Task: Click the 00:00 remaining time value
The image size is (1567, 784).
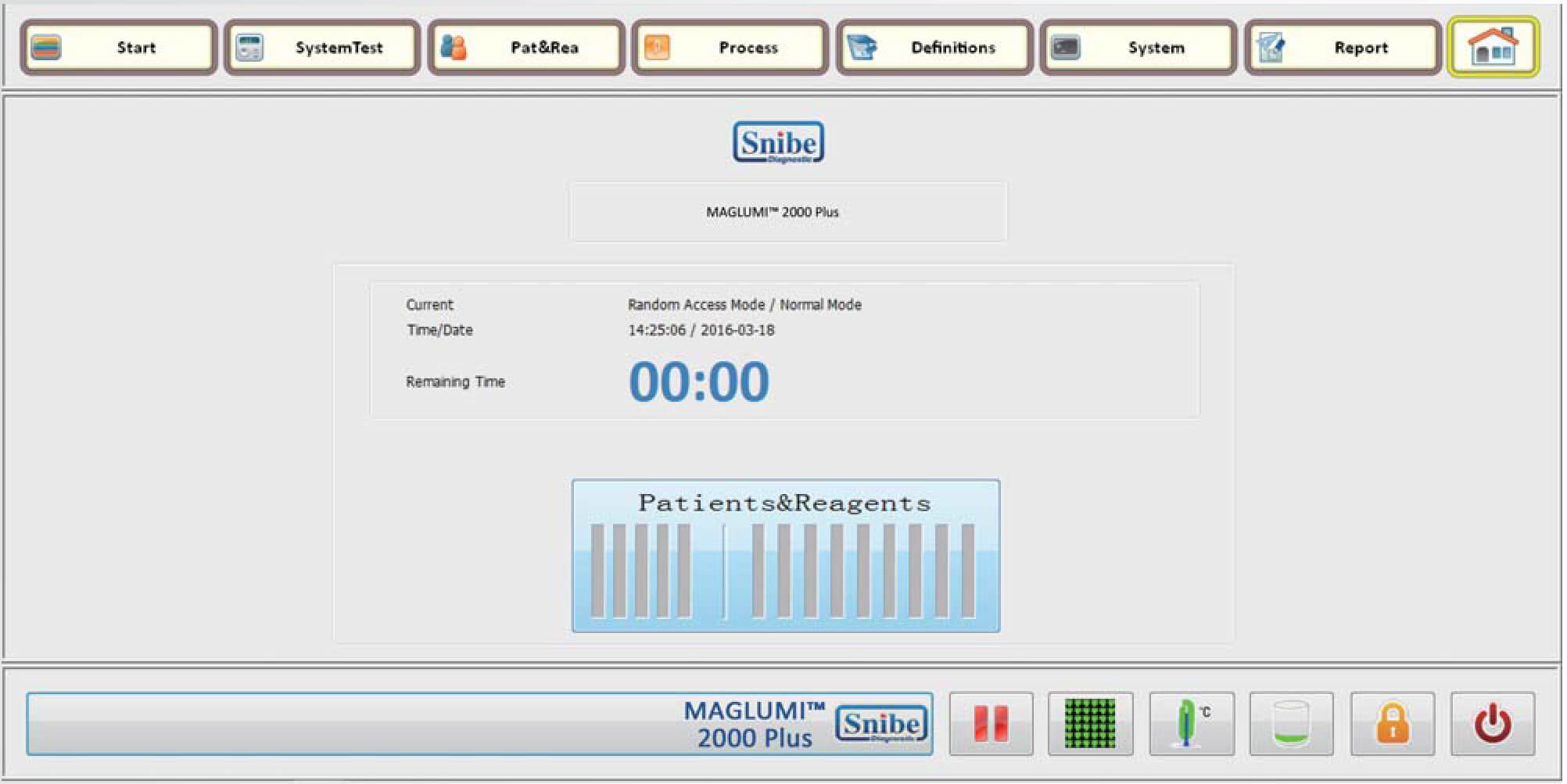Action: 699,382
